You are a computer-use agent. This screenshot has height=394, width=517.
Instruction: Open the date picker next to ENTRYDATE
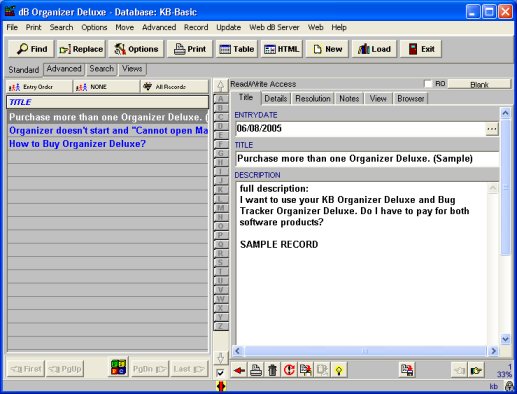pos(492,129)
